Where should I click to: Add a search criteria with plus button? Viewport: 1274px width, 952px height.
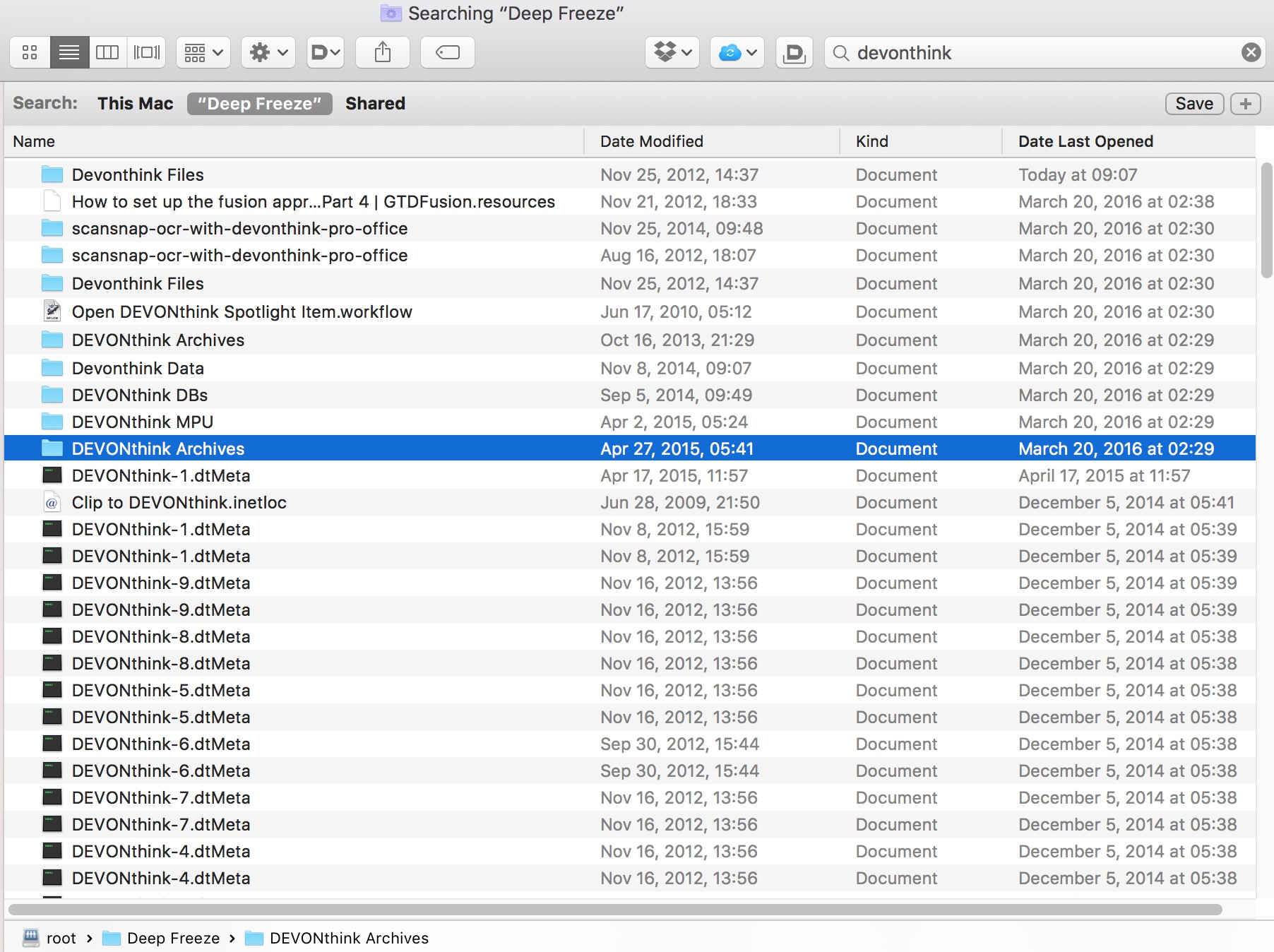1245,103
